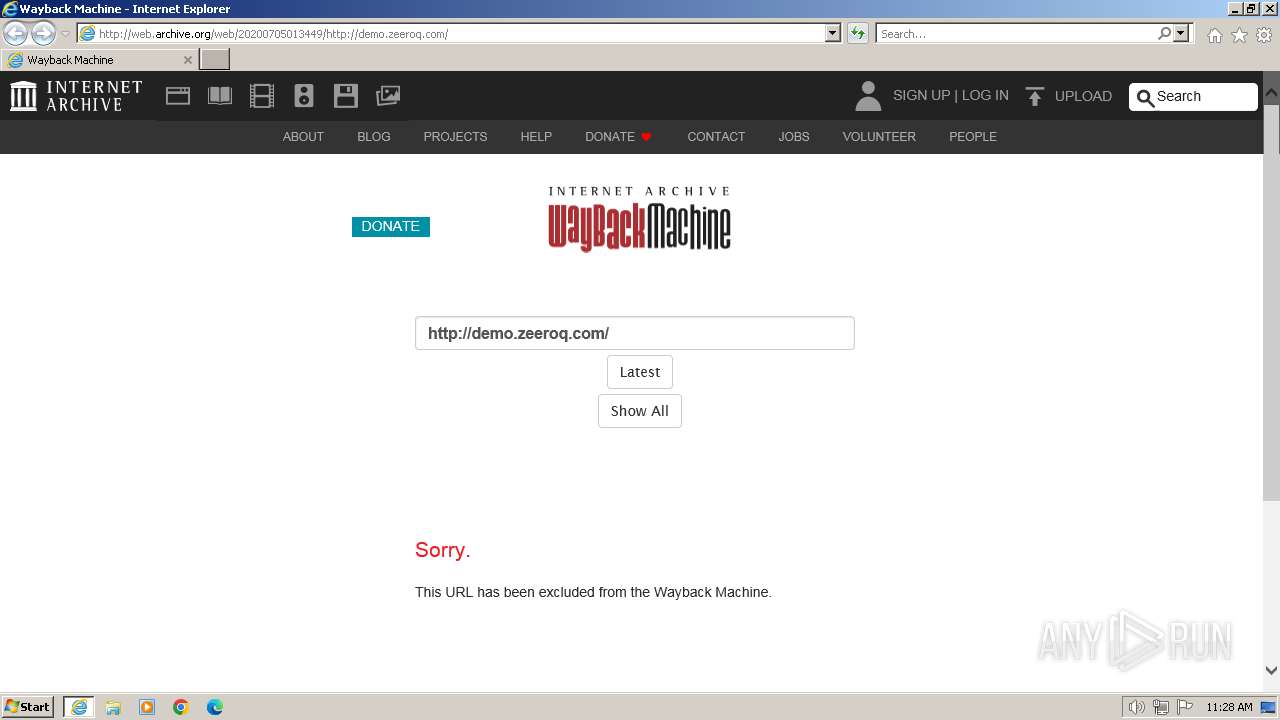1280x720 pixels.
Task: Open the Chrome taskbar icon
Action: click(181, 707)
